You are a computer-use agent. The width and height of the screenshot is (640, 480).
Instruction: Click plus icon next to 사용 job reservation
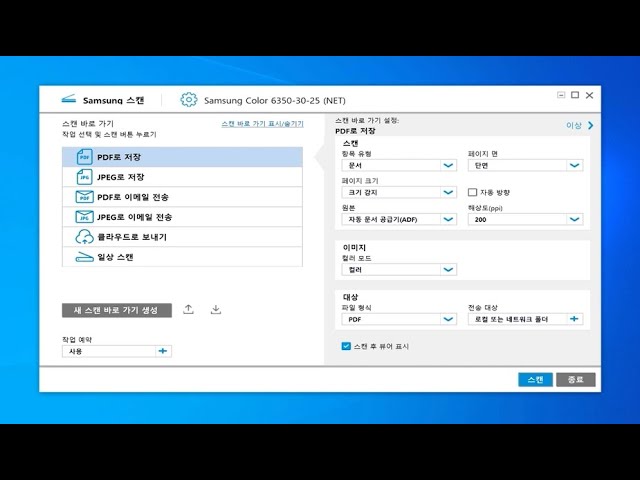point(163,351)
